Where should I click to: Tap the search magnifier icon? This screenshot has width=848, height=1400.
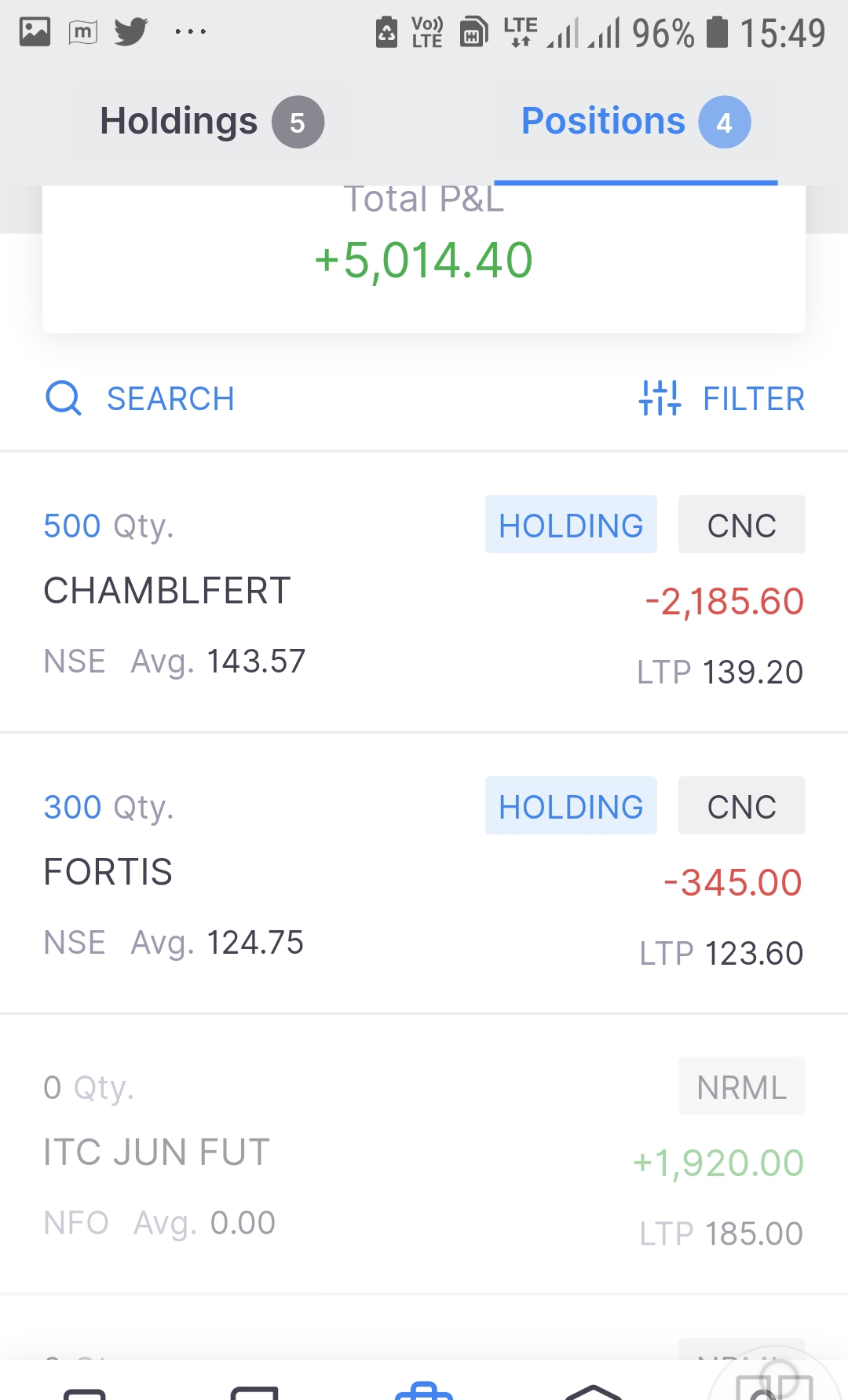[63, 398]
